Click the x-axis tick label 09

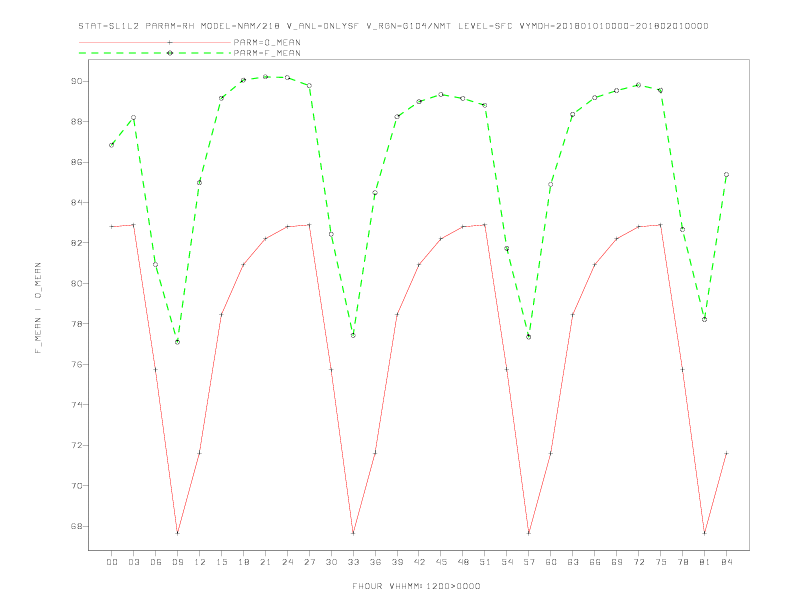tap(177, 562)
